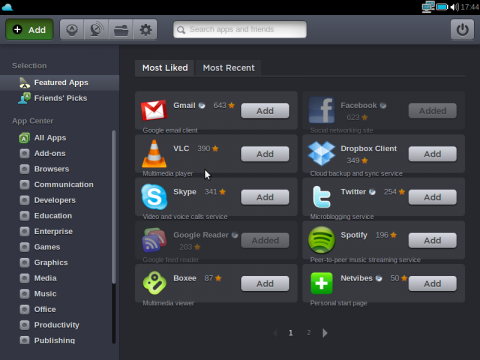
Task: Click the web badge beside Gmail
Action: click(202, 106)
